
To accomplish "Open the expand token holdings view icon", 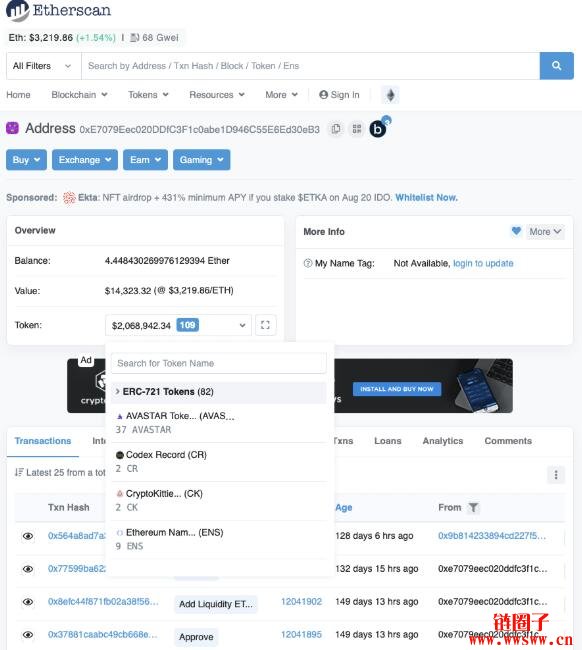I will coord(265,325).
